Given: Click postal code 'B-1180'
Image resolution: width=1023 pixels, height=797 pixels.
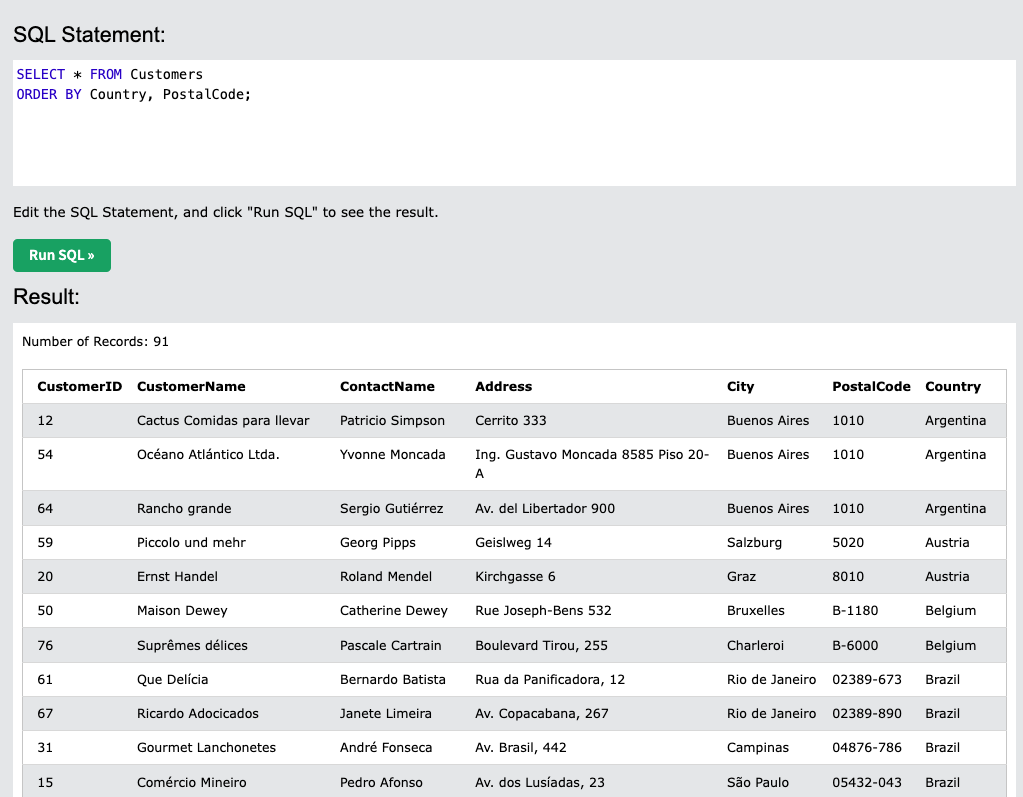Looking at the screenshot, I should [855, 610].
